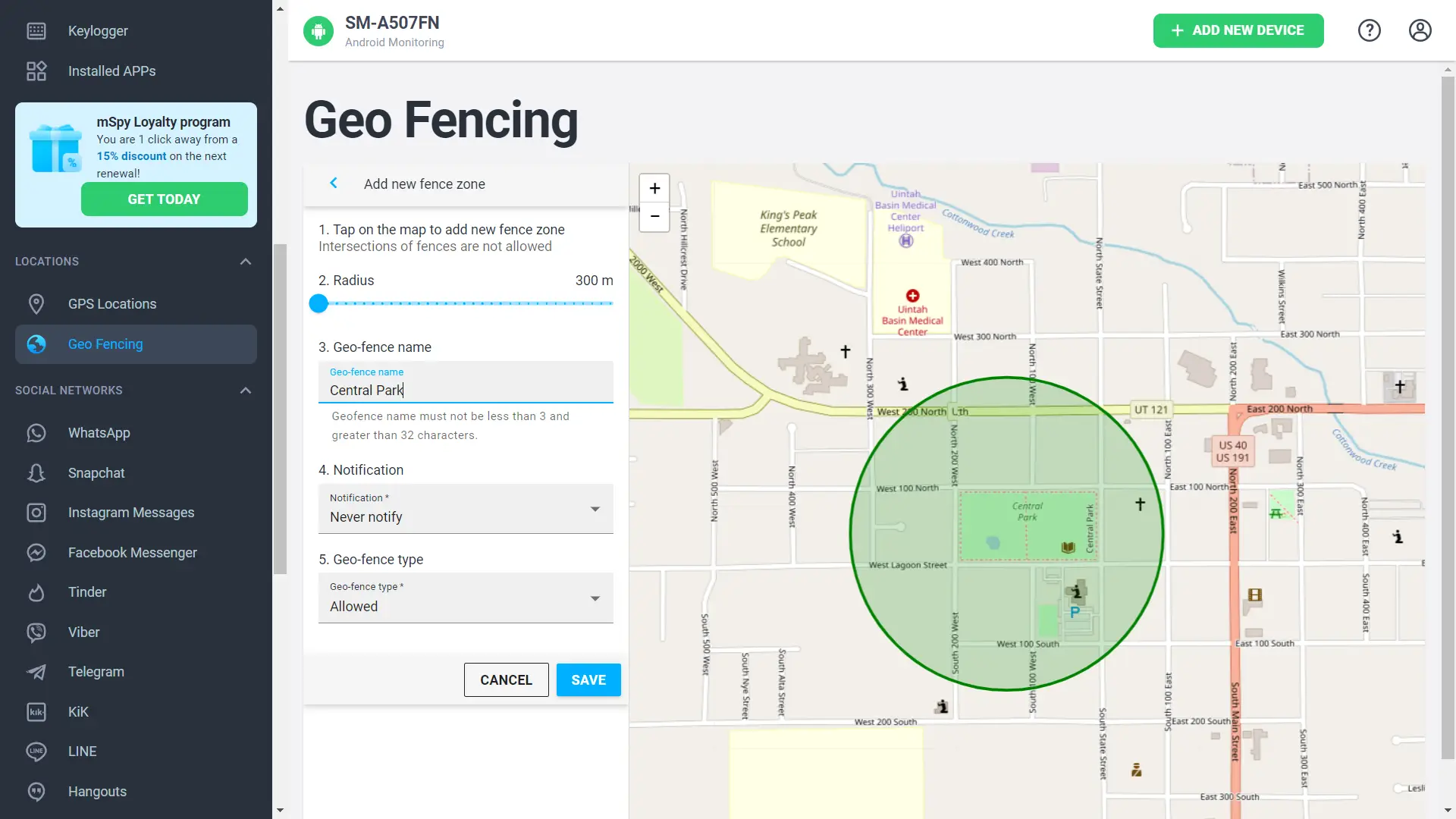Image resolution: width=1456 pixels, height=819 pixels.
Task: Select Geo Fencing menu item
Action: click(x=136, y=344)
